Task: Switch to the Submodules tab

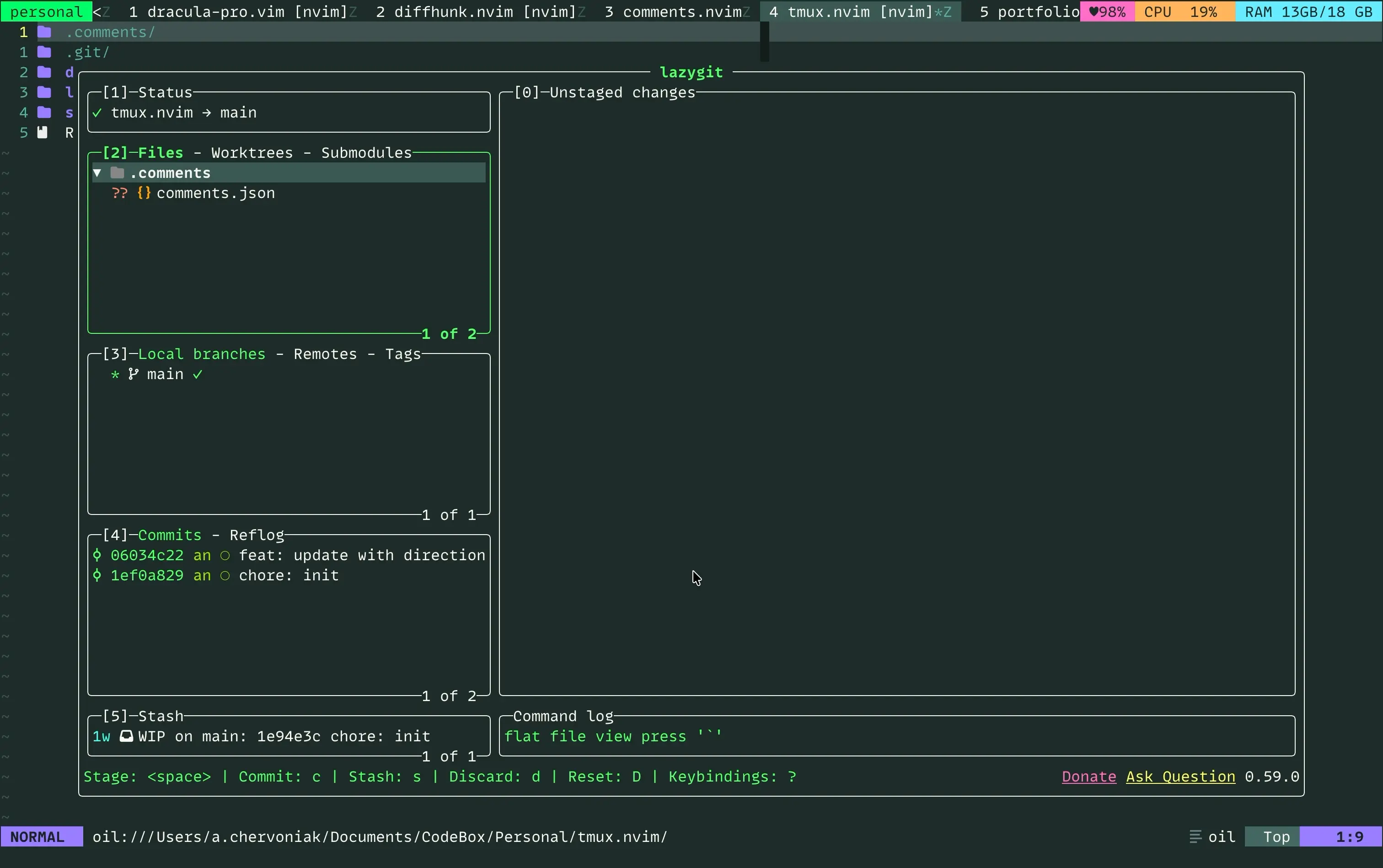Action: click(x=366, y=153)
